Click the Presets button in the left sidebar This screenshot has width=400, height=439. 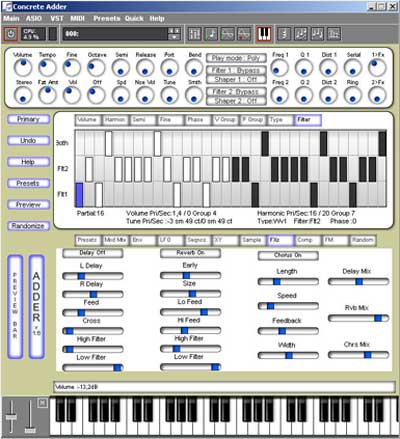tap(29, 183)
